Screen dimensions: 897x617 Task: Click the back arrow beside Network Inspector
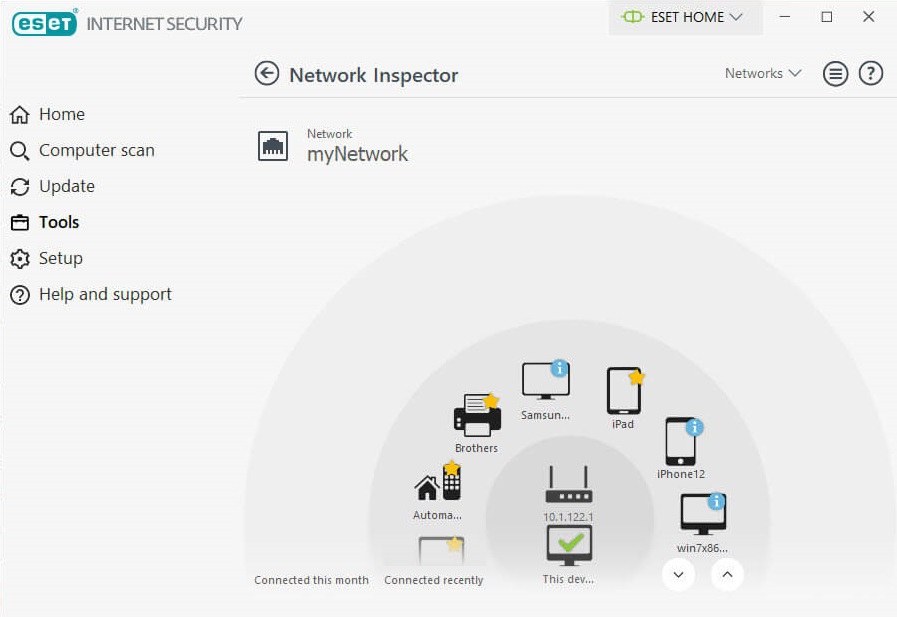(267, 74)
